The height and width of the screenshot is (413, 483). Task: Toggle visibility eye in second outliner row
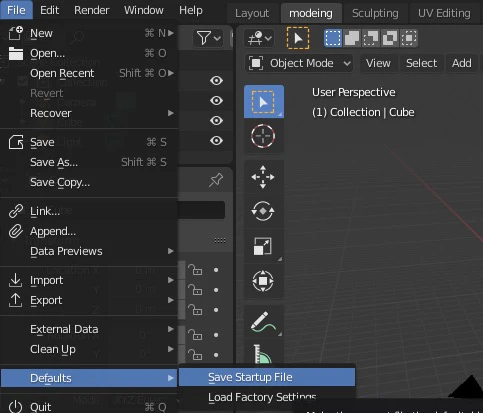pyautogui.click(x=216, y=100)
